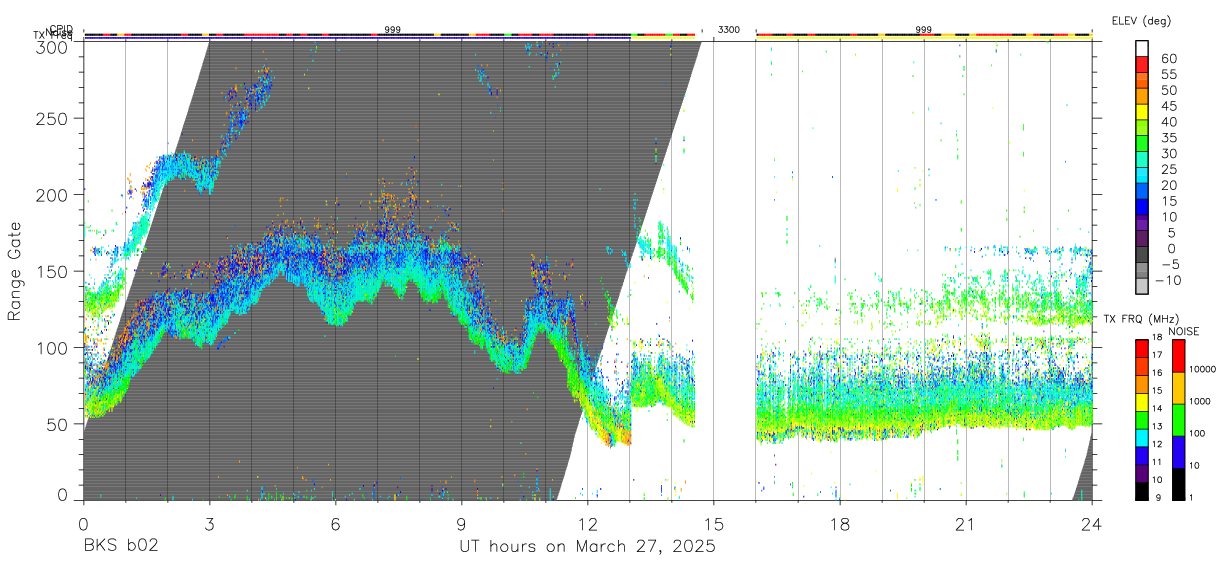Click the 1000 label on NOISE colorbar

[1200, 402]
